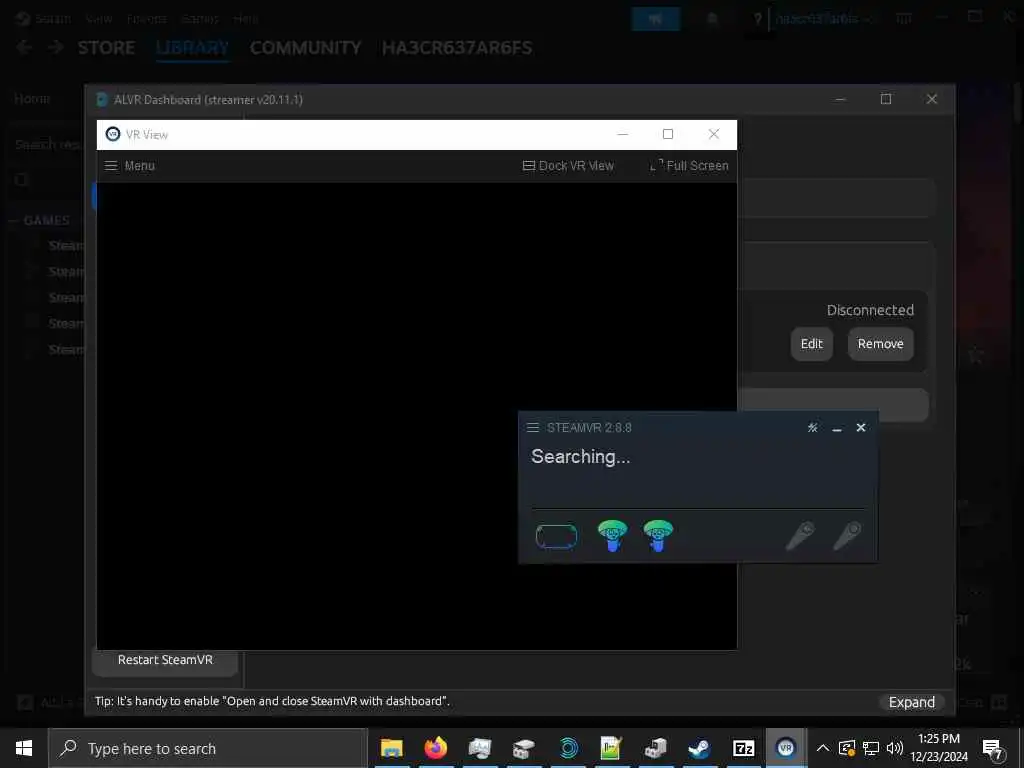Open File Explorer from the taskbar

[x=392, y=748]
